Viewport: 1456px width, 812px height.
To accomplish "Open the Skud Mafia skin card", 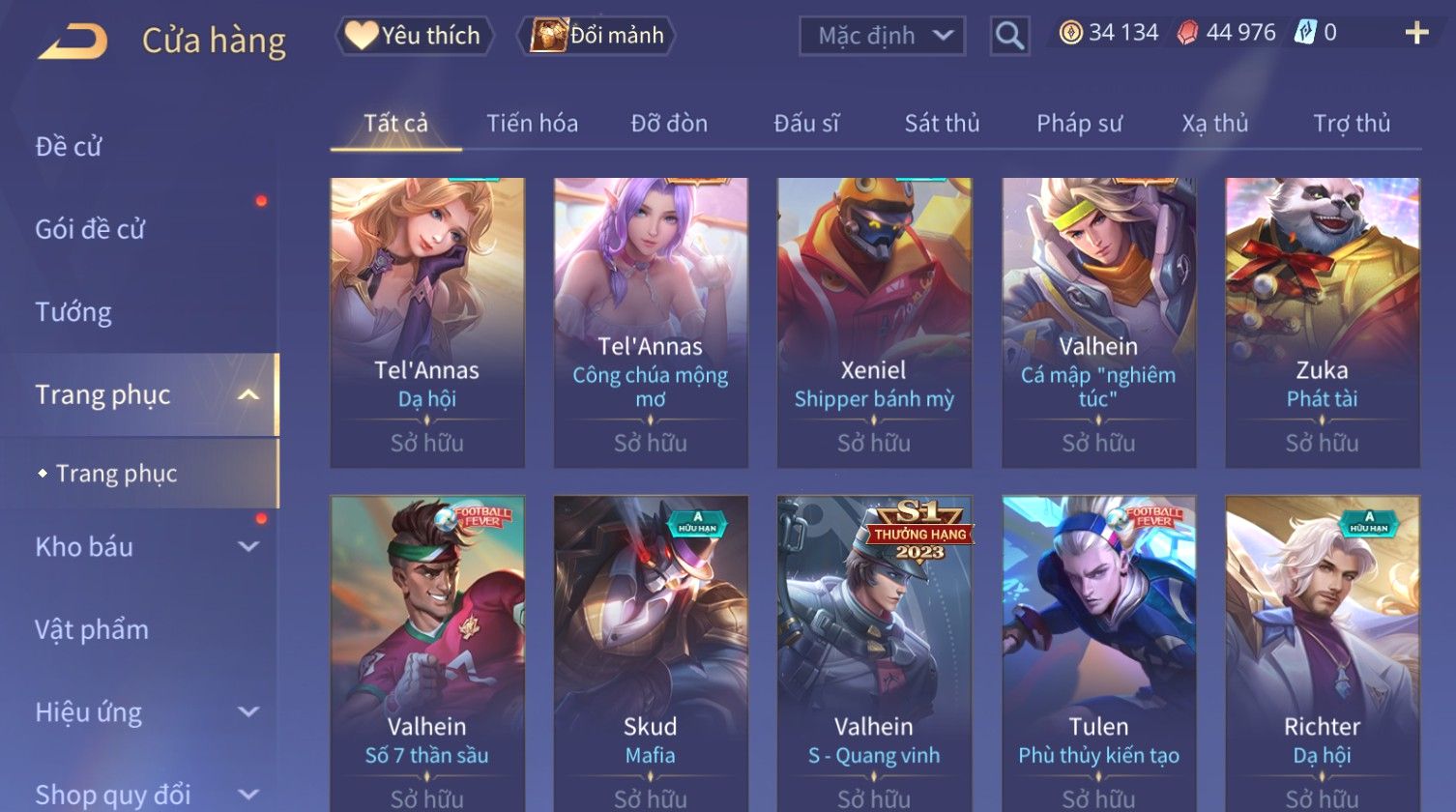I will pyautogui.click(x=650, y=653).
